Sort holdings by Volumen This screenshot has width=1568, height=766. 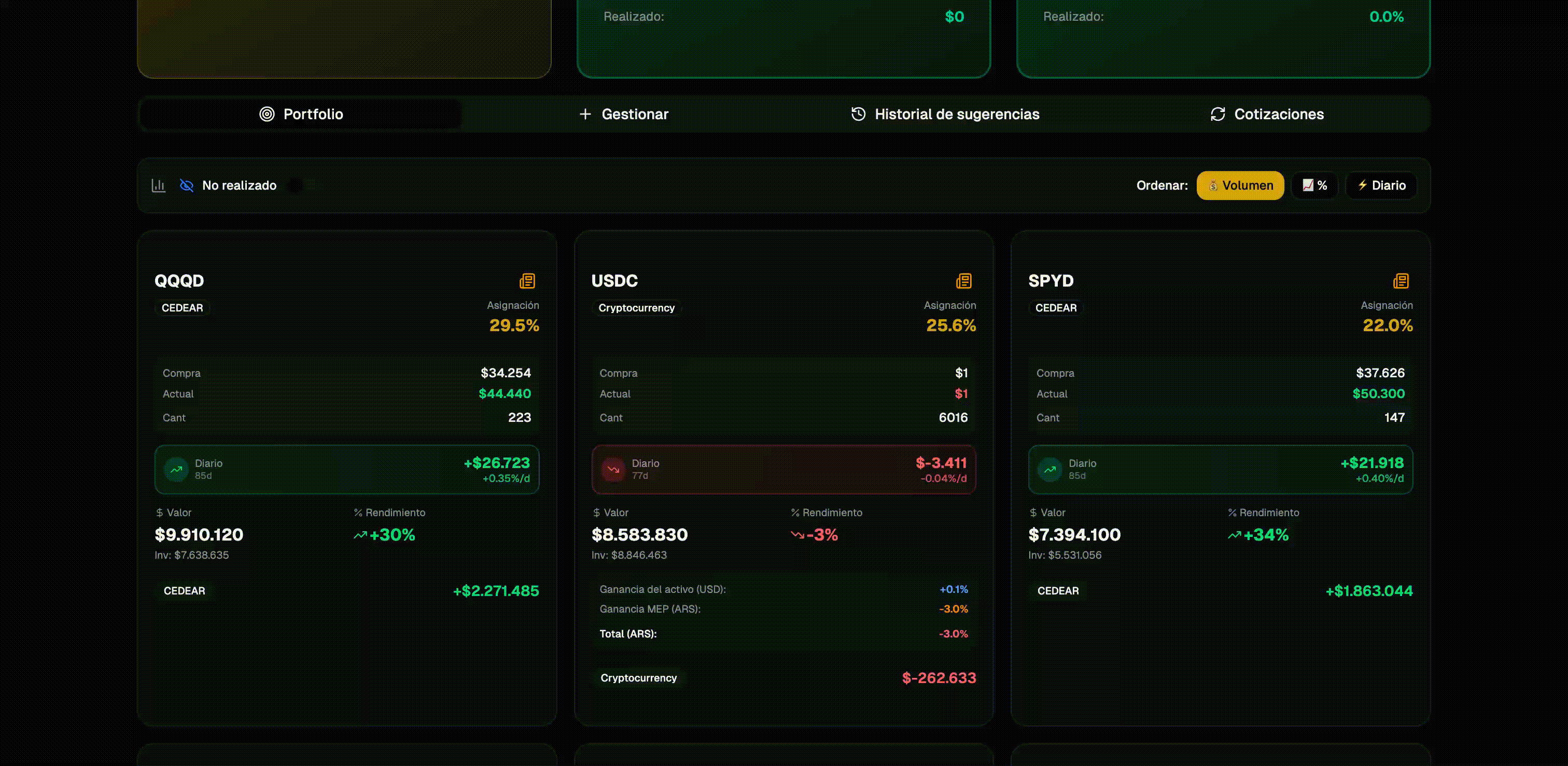pyautogui.click(x=1240, y=186)
